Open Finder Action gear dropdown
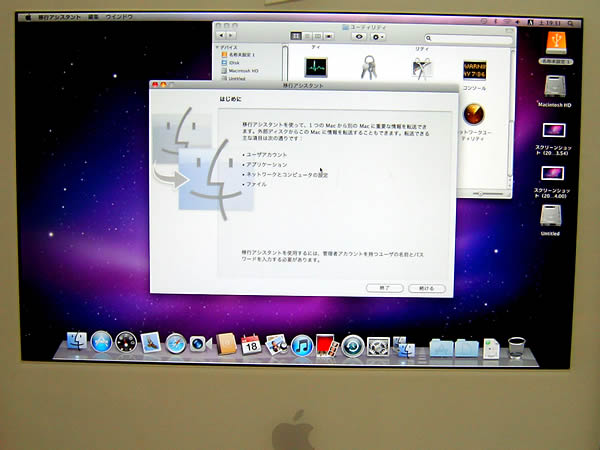600x450 pixels. [378, 37]
